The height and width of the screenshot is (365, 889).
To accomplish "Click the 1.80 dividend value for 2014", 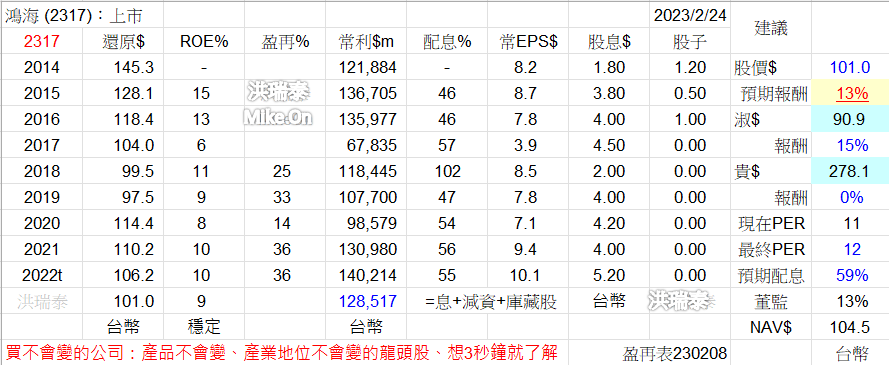I will click(x=609, y=67).
